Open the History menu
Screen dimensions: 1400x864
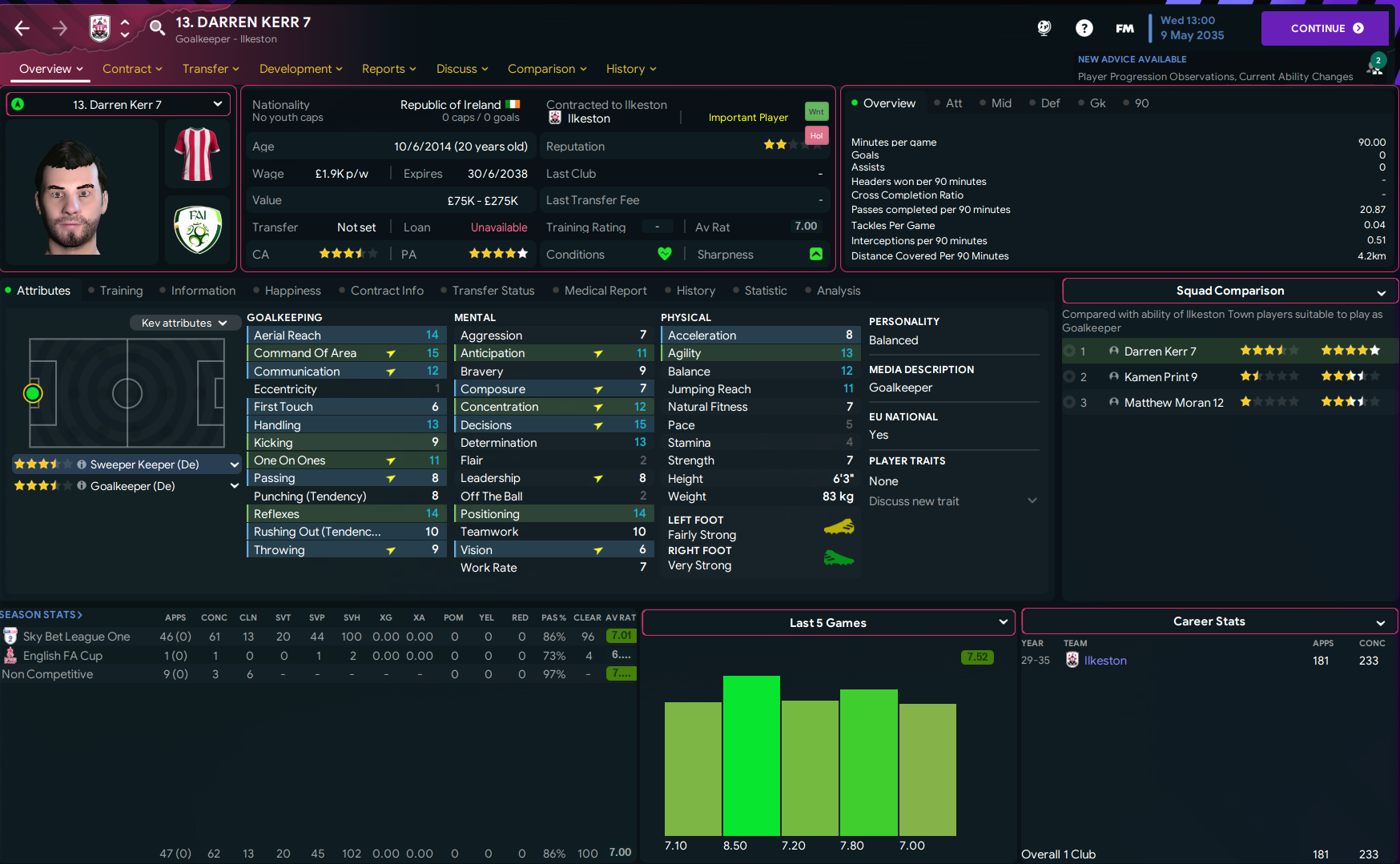click(x=631, y=69)
